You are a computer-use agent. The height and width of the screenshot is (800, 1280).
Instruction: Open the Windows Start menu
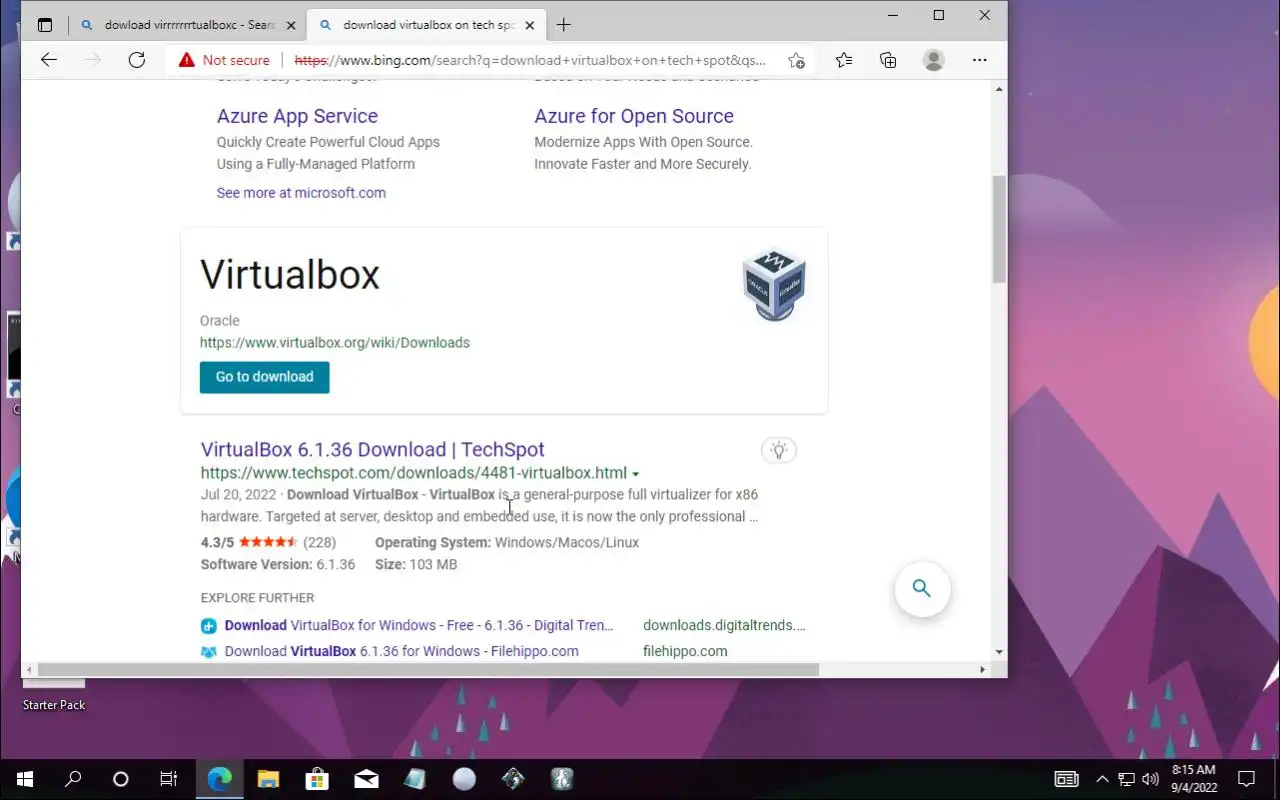(x=24, y=779)
